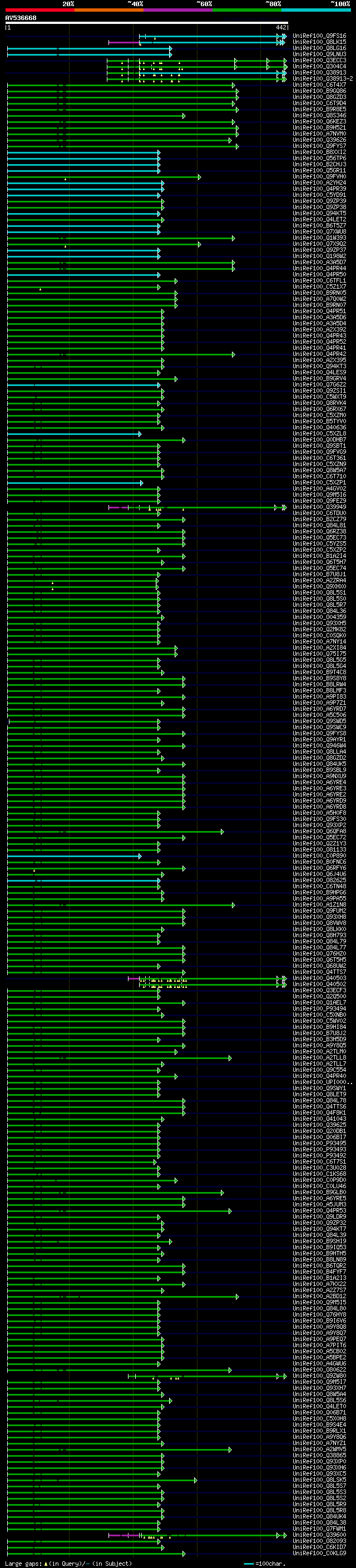Select hit label UniRef100_Q7X9Q2
The width and height of the screenshot is (356, 1568).
pyautogui.click(x=319, y=244)
